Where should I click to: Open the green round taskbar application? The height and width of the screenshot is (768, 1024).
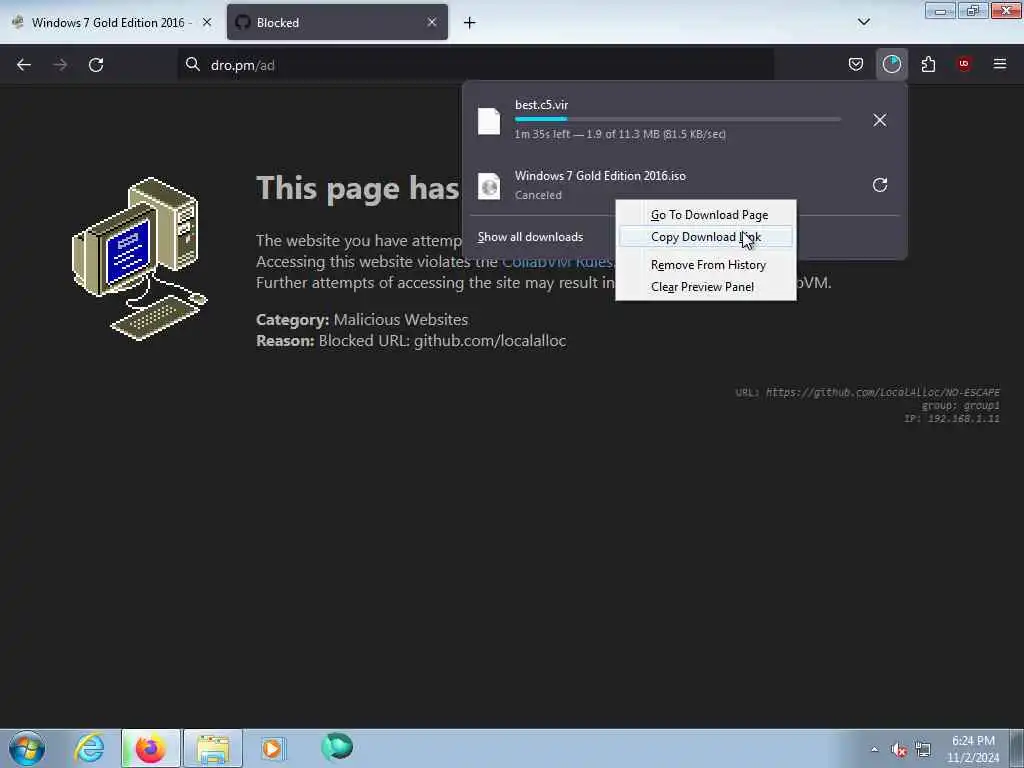337,746
